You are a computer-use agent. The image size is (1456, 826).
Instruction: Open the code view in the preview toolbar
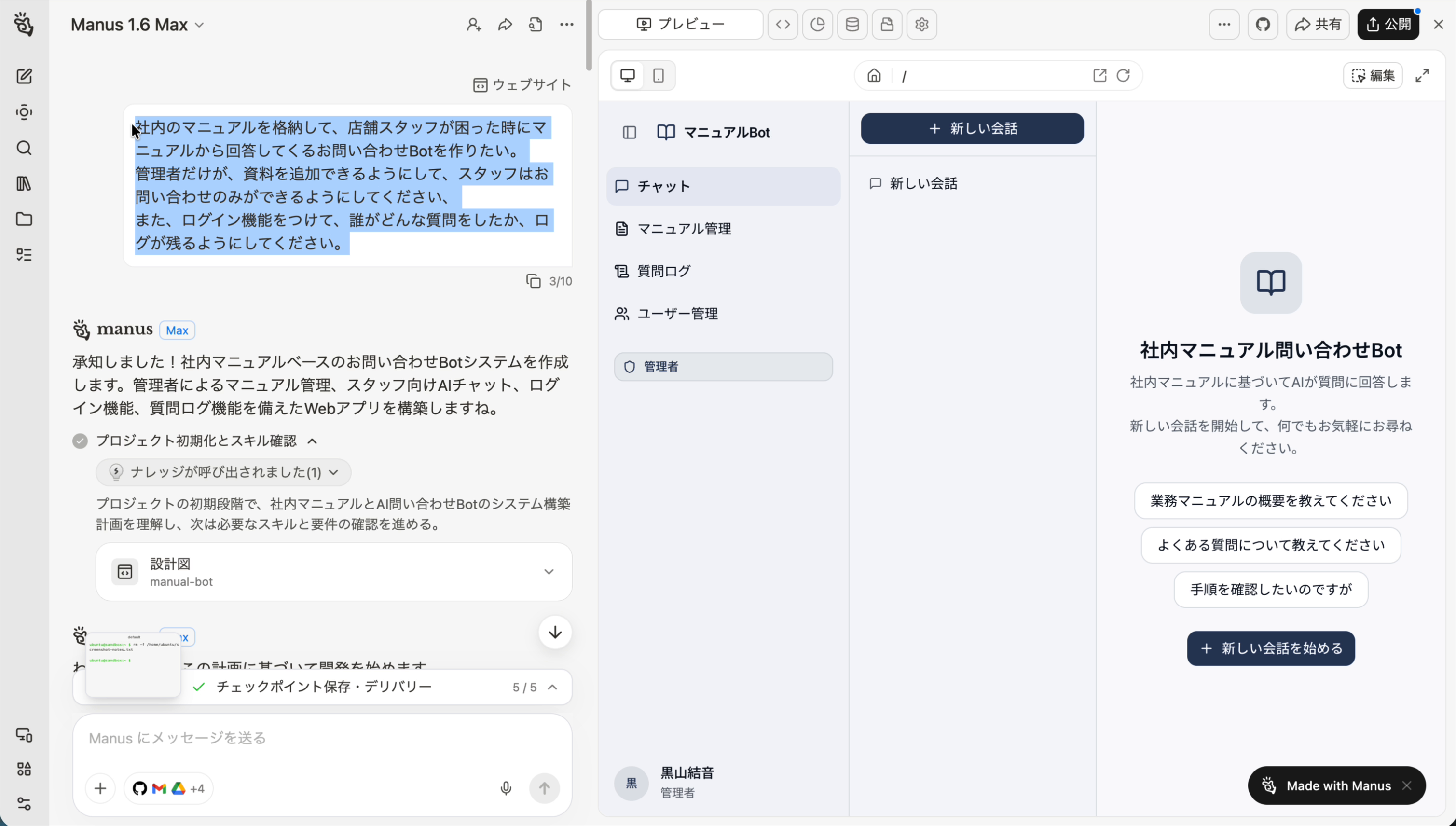tap(783, 24)
